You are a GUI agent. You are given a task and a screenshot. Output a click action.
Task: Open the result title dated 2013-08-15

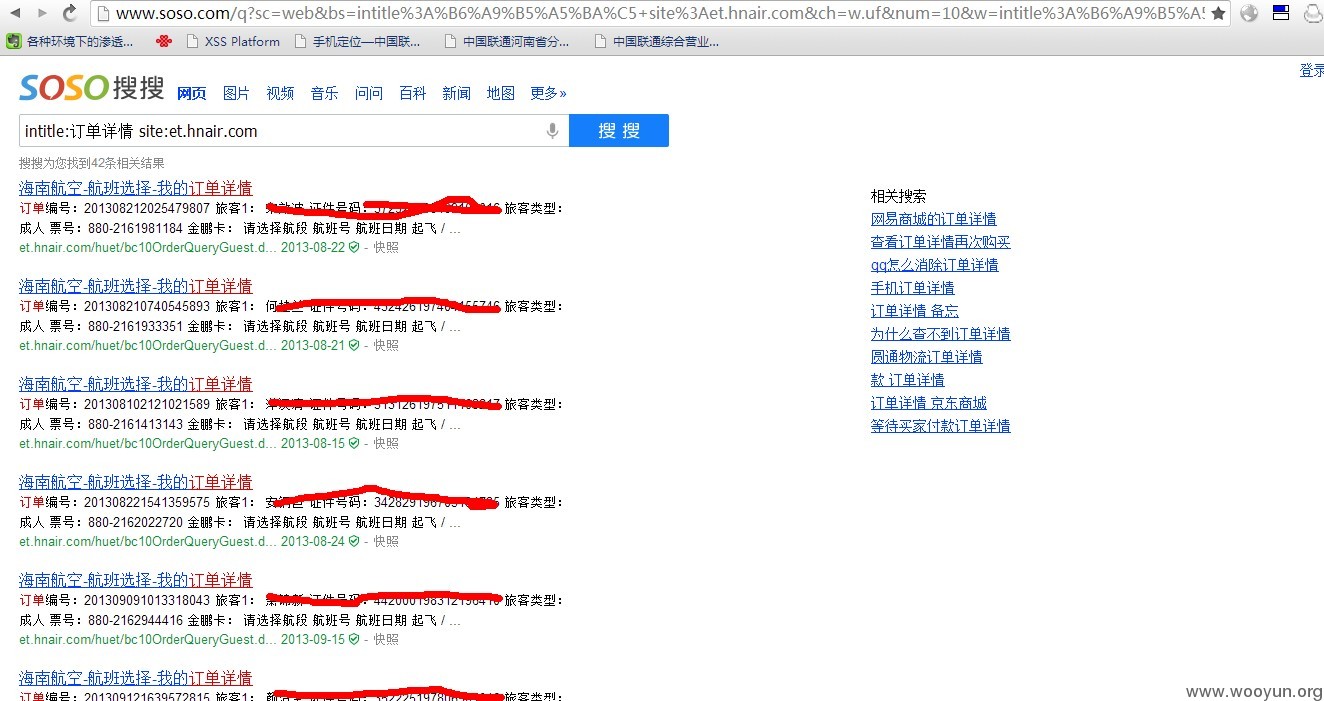(136, 384)
